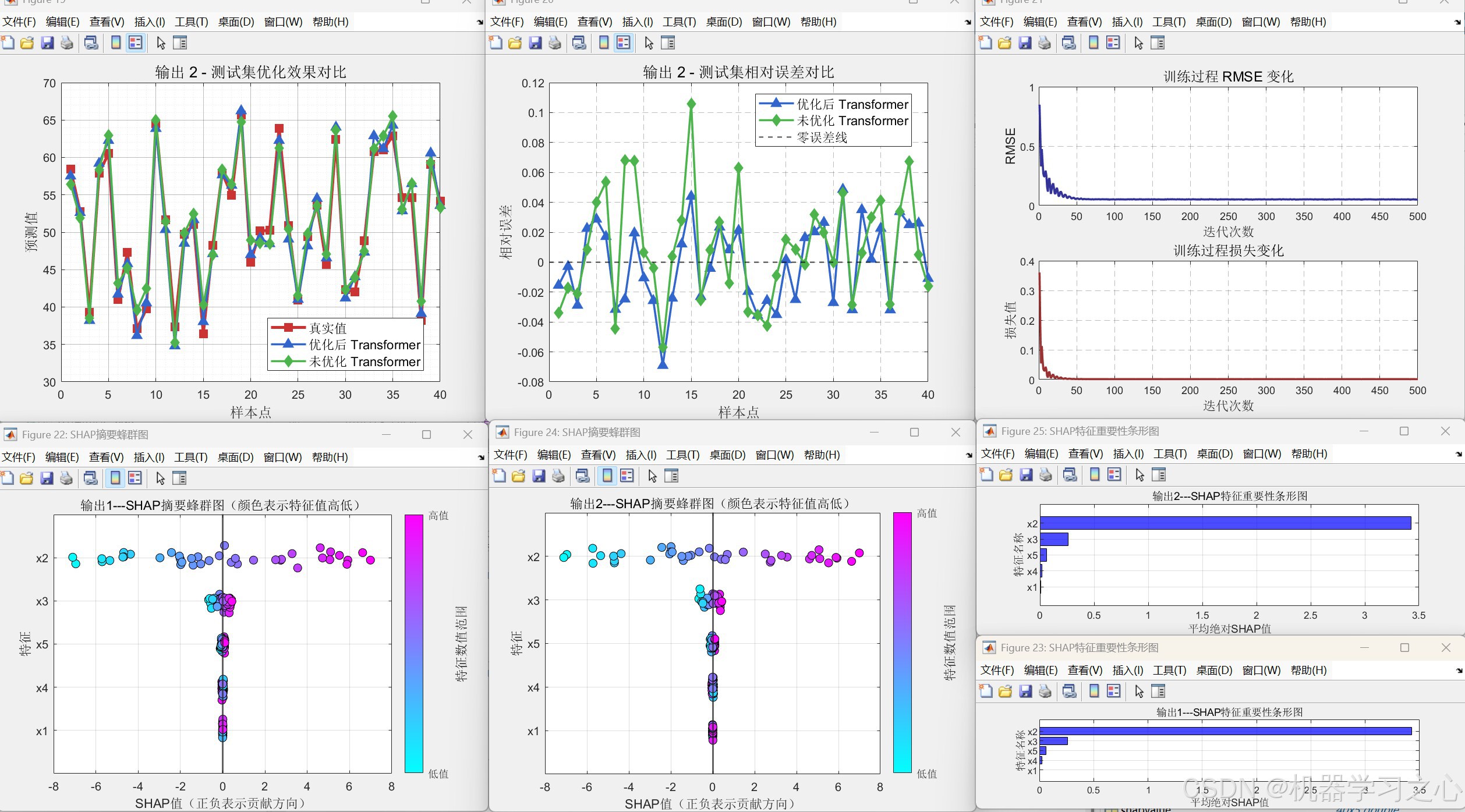Click Link plot icon in Figure 24 toolbar
The image size is (1465, 812).
[x=582, y=476]
